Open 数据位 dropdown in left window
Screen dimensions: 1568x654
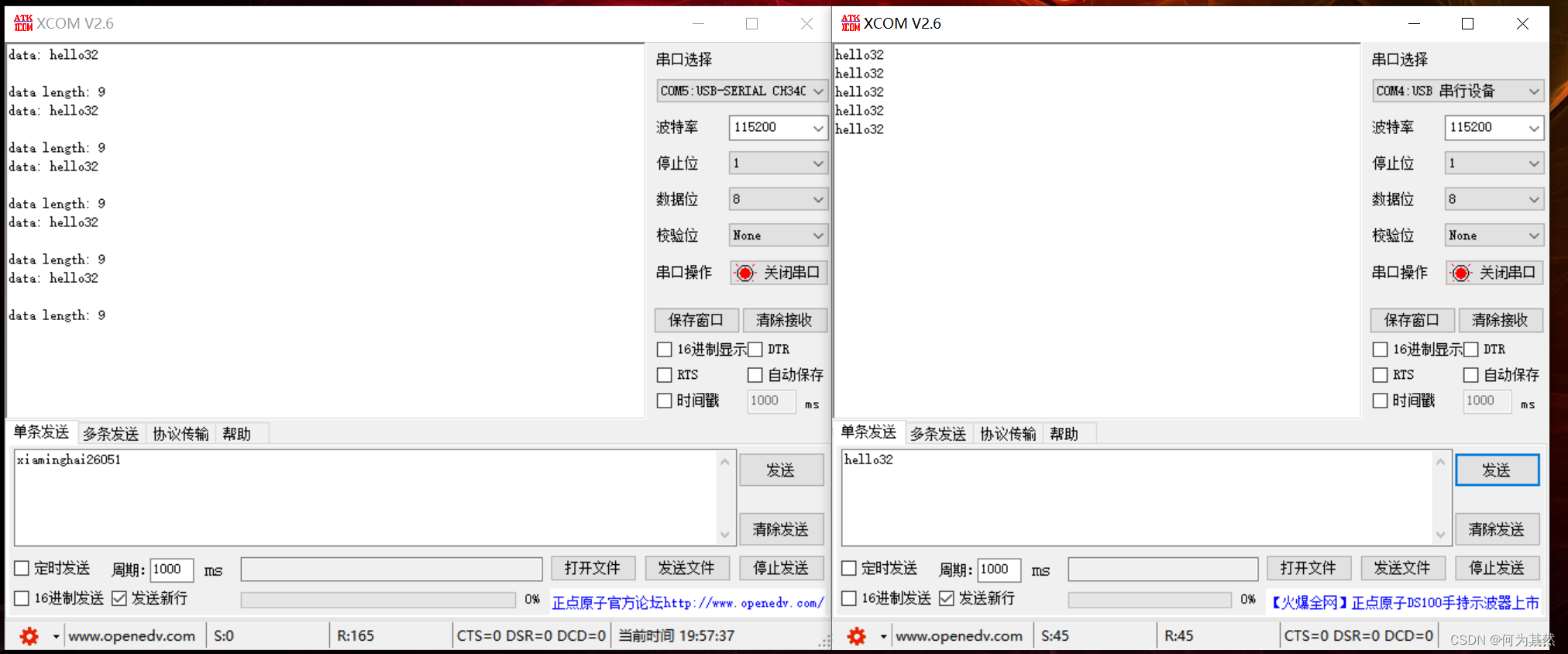[x=779, y=199]
